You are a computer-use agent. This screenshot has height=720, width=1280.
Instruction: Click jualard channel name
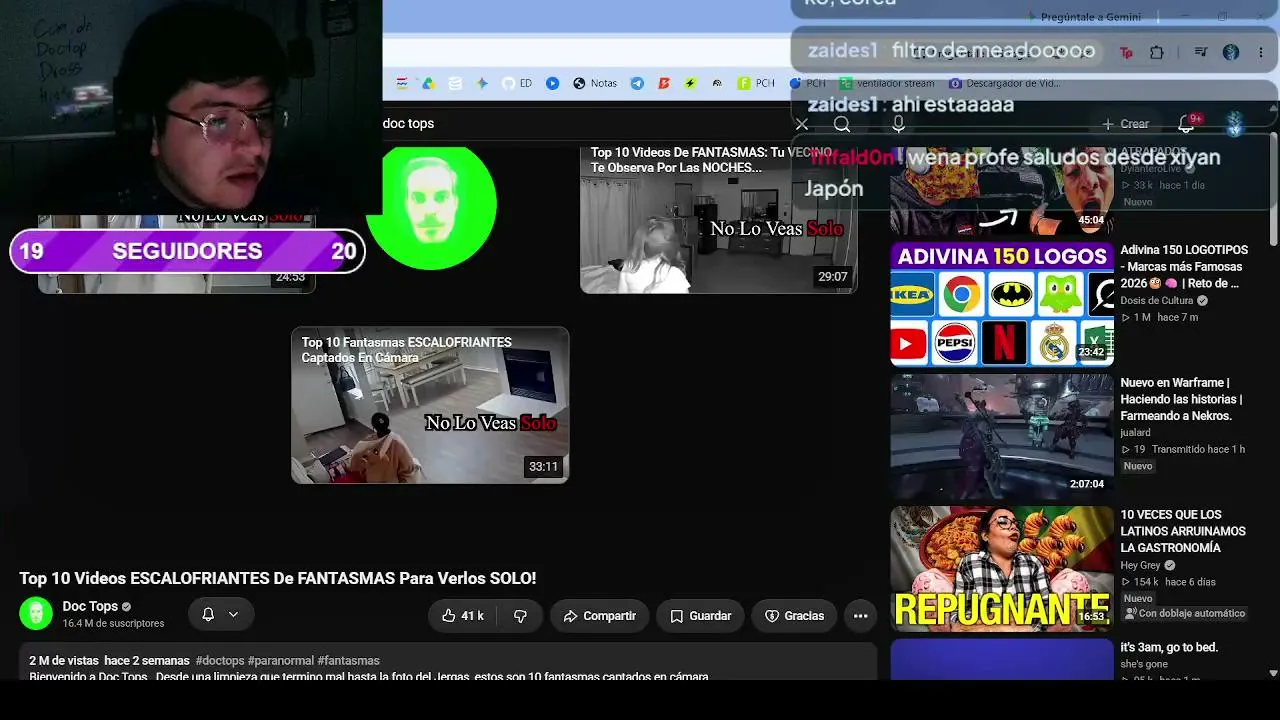1135,433
